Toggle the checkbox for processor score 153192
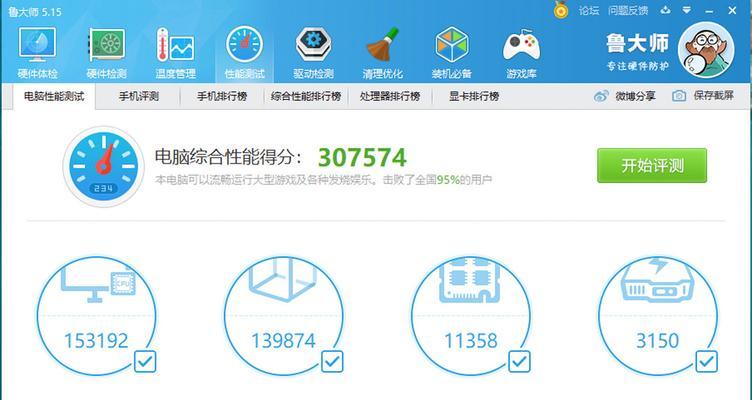This screenshot has width=752, height=400. tap(145, 362)
